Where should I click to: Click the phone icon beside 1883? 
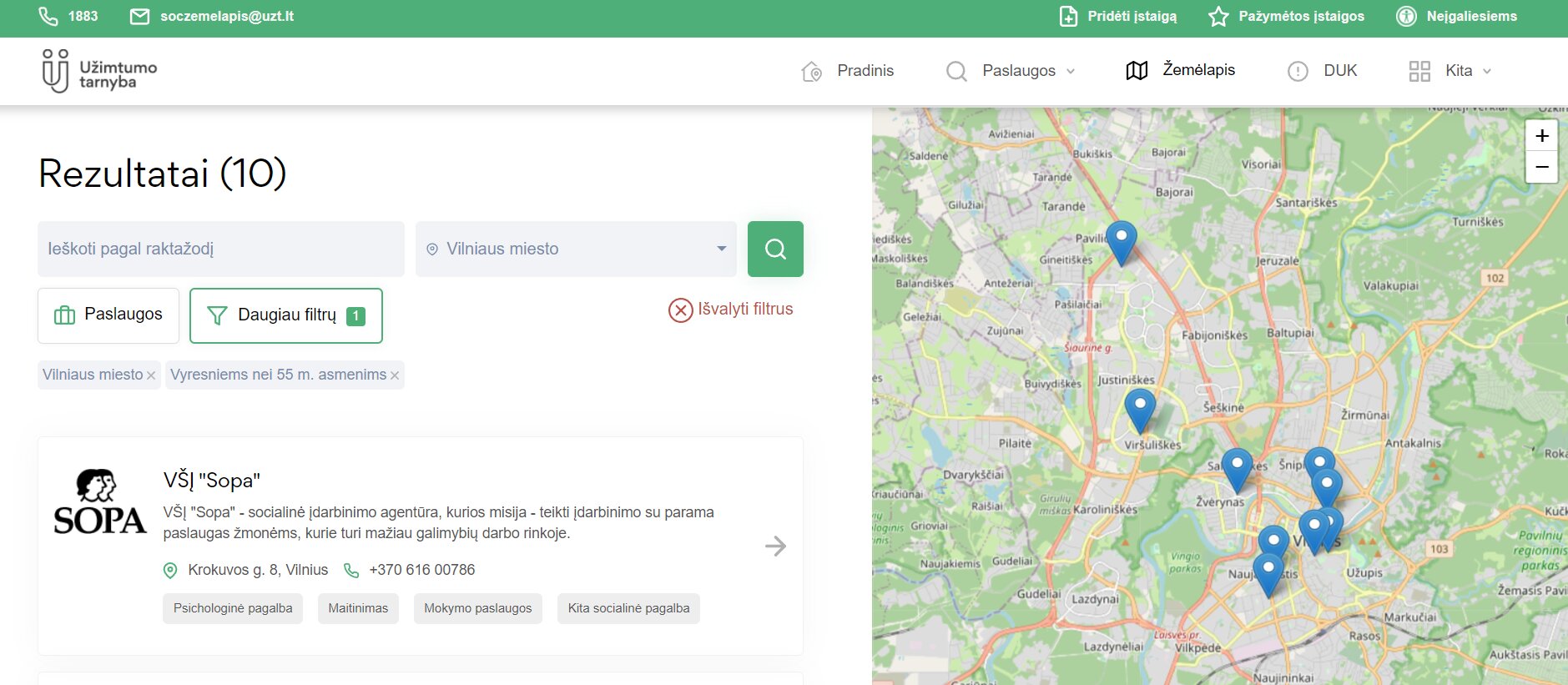click(x=48, y=17)
